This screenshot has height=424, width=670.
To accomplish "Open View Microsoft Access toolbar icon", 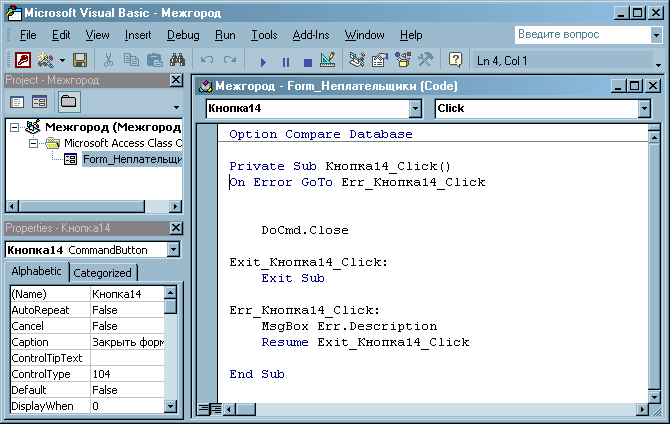I will [x=23, y=60].
